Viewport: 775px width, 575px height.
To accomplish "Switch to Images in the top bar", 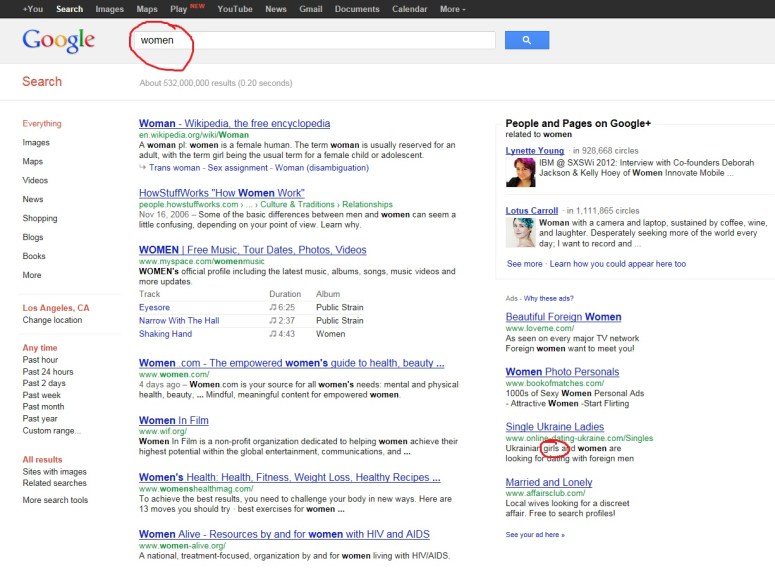I will pyautogui.click(x=109, y=9).
